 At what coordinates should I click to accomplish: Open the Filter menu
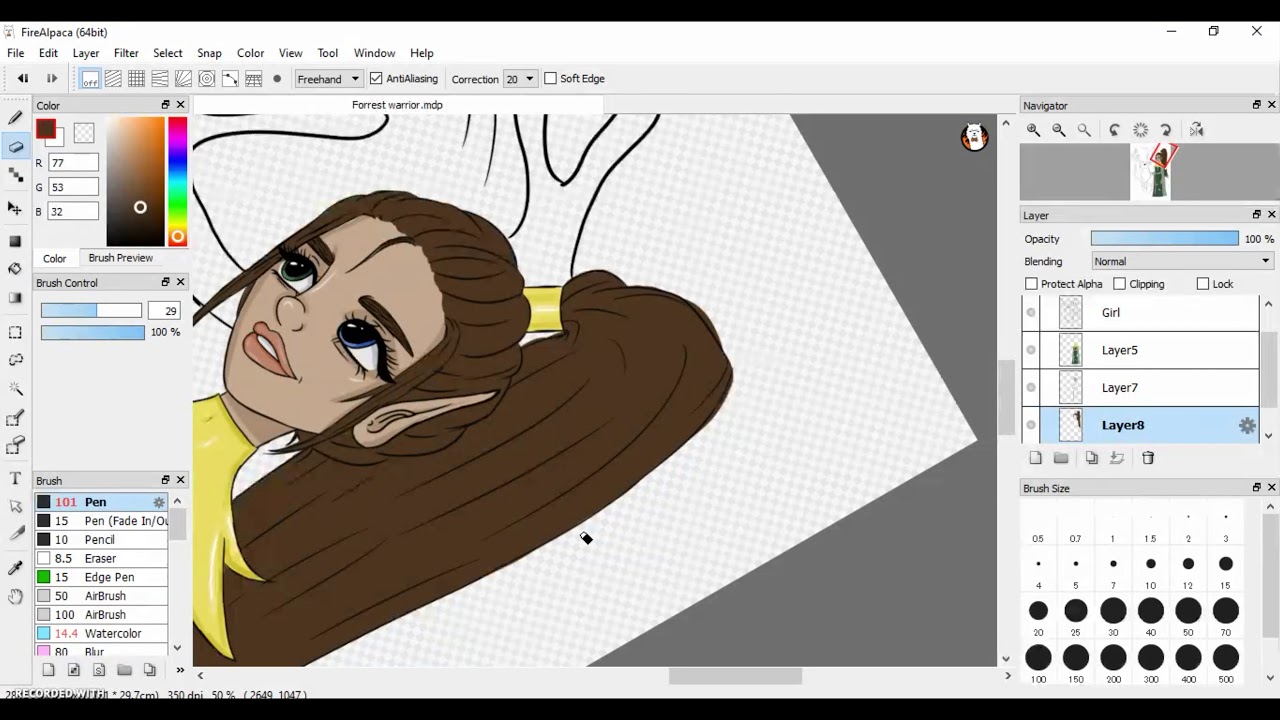126,53
